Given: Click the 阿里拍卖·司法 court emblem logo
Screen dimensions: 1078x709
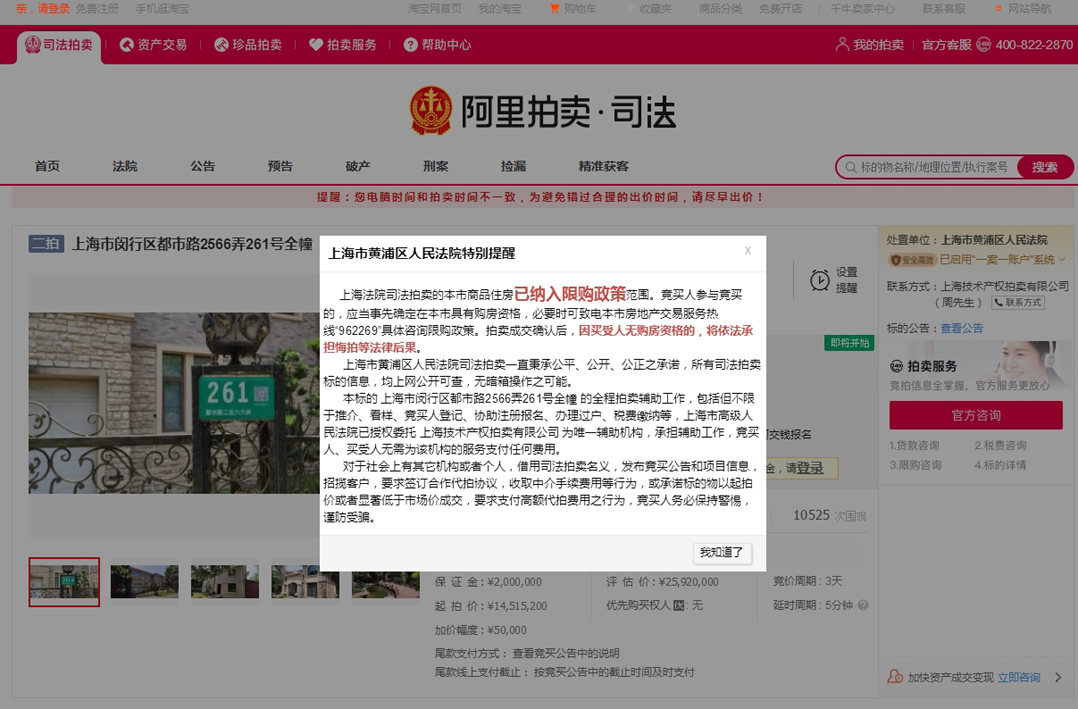Looking at the screenshot, I should click(430, 110).
